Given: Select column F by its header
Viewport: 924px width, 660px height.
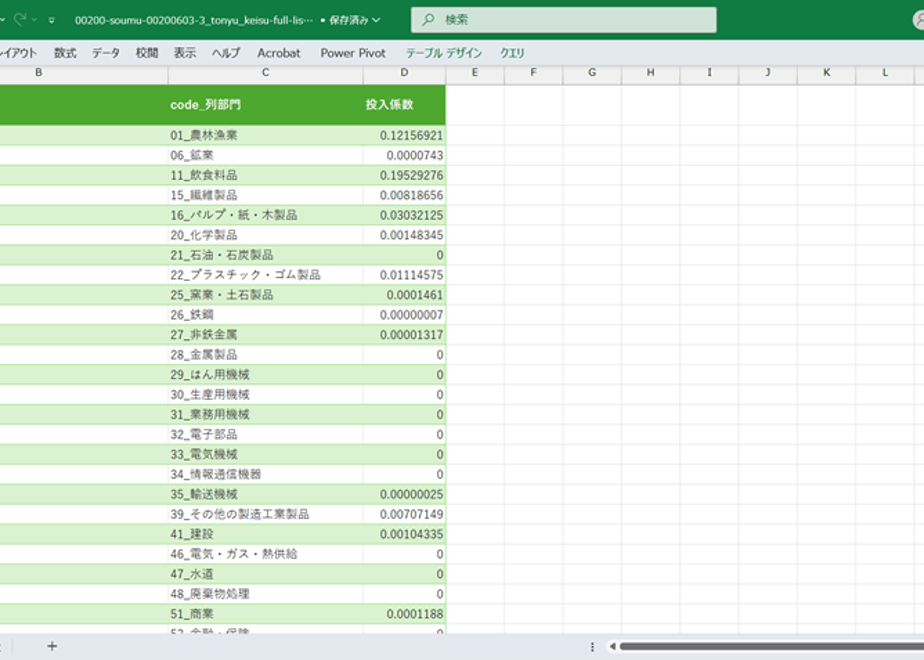Looking at the screenshot, I should (x=533, y=72).
